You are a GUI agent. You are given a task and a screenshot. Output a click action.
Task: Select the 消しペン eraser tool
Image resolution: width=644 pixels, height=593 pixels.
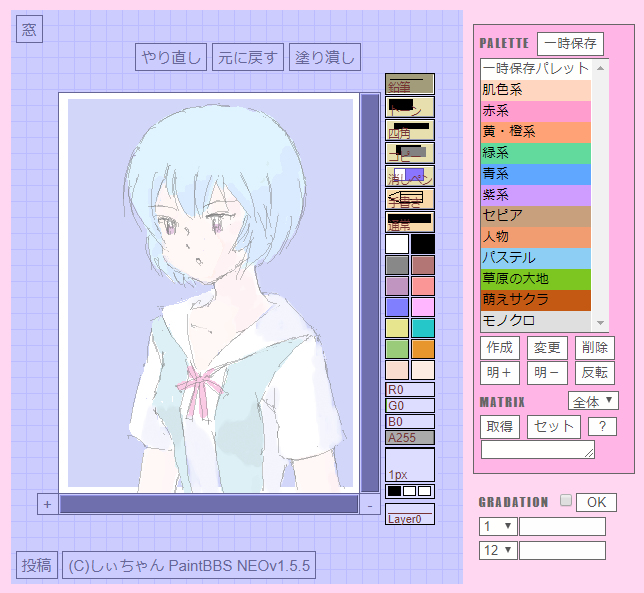point(409,176)
